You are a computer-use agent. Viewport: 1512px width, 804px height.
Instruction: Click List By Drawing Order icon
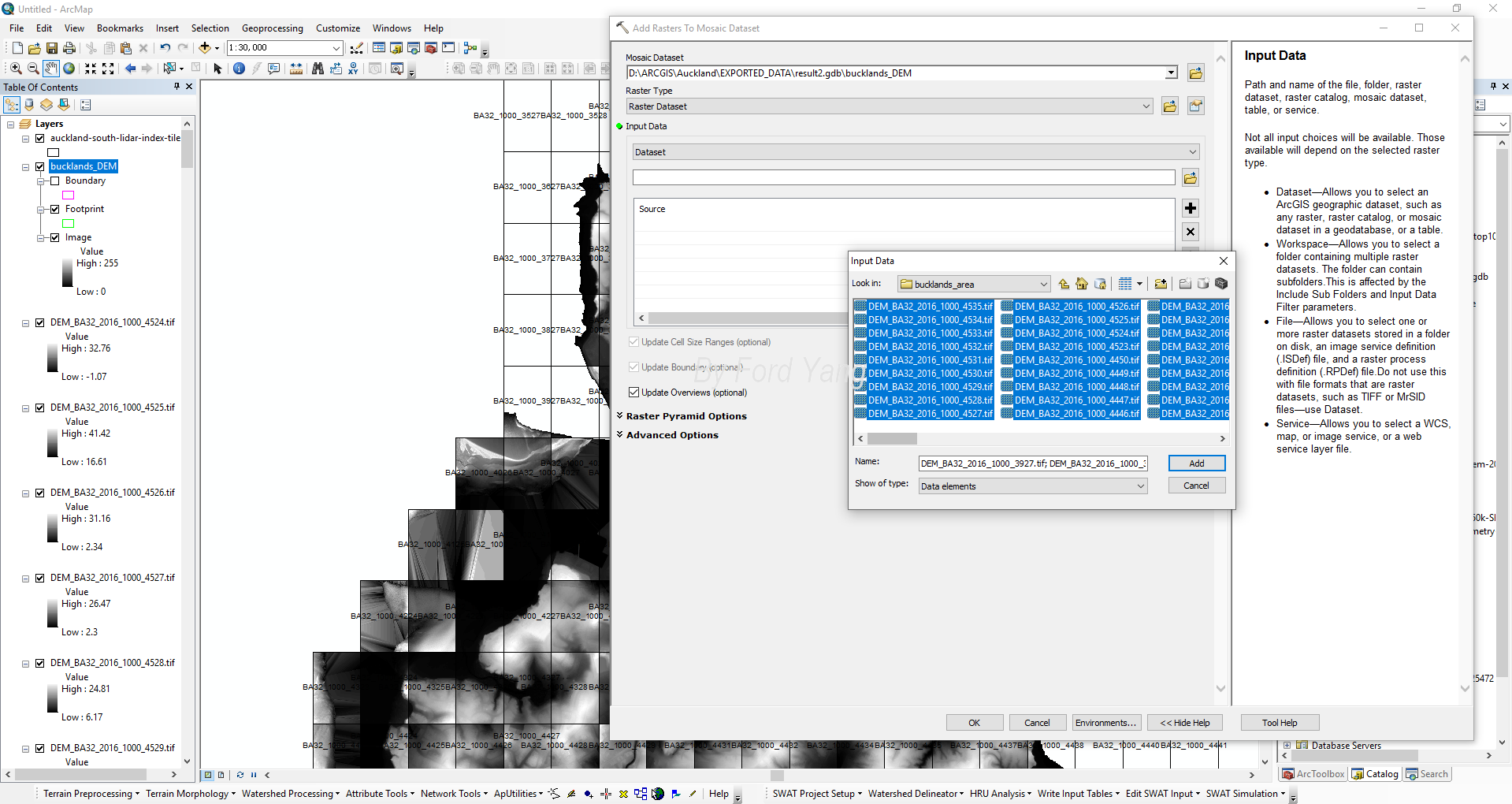pos(12,105)
